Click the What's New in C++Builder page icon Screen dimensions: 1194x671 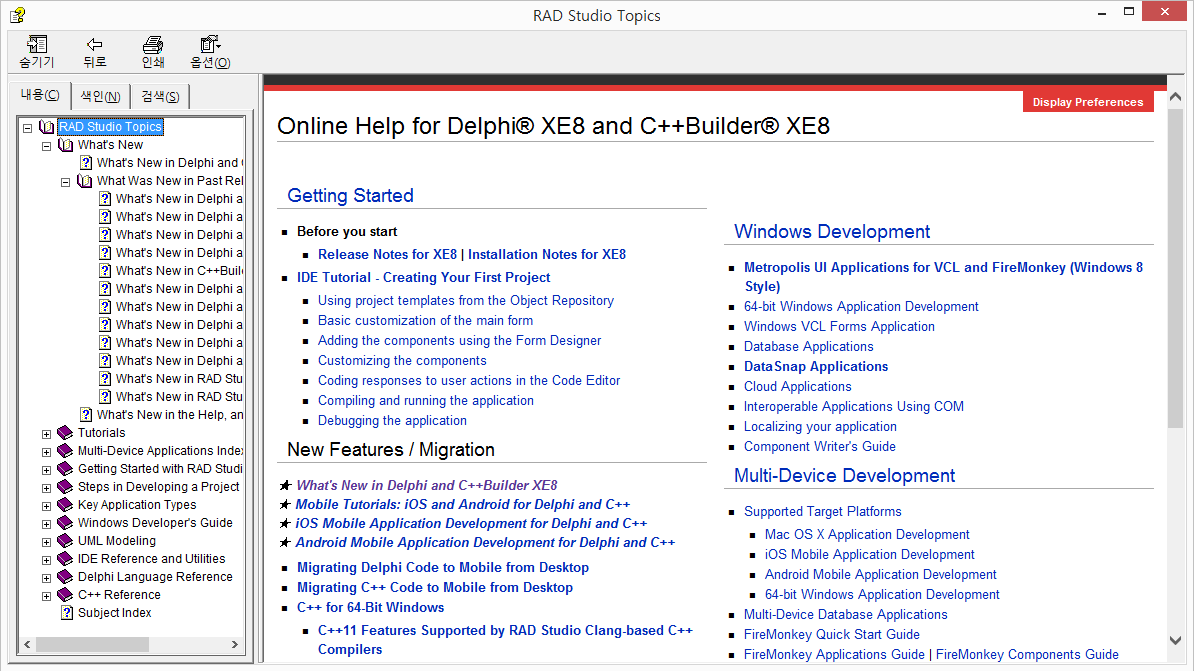click(105, 271)
